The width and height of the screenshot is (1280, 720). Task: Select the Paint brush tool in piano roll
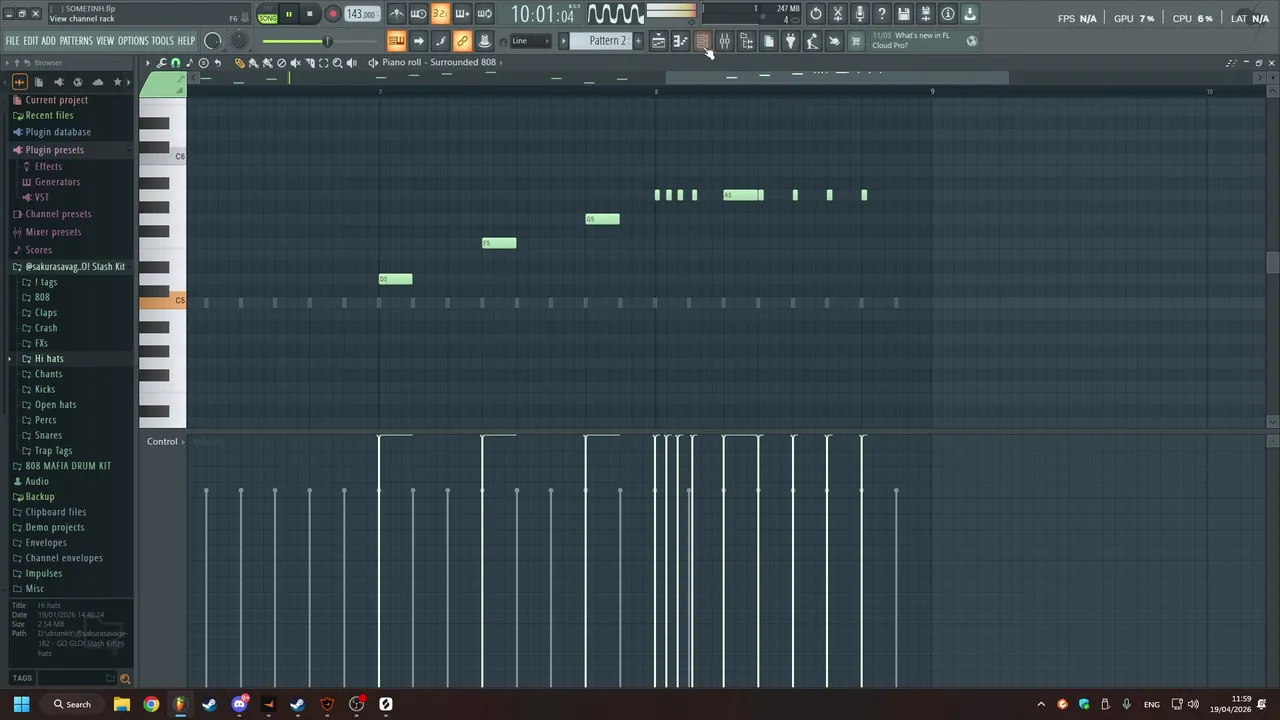253,63
